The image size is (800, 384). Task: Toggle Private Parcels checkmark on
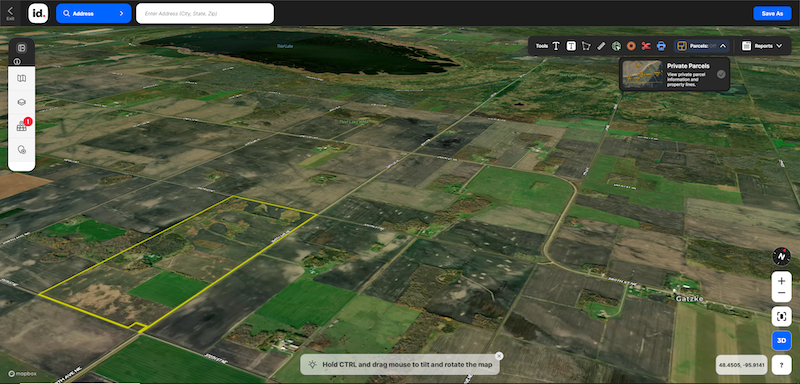coord(721,74)
